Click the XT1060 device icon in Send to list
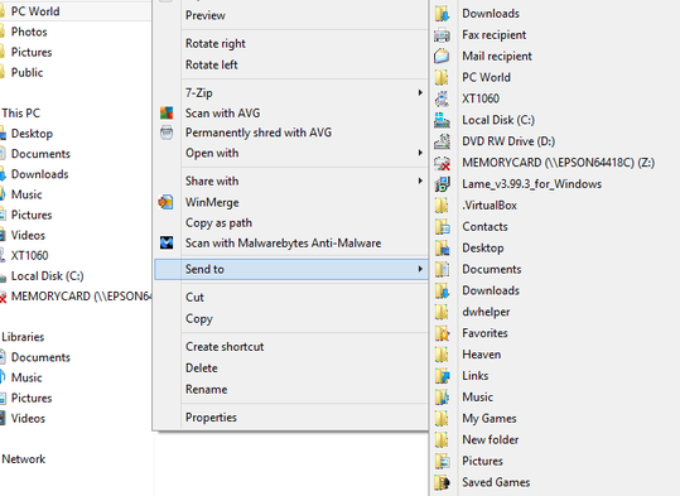The image size is (680, 496). coord(442,98)
